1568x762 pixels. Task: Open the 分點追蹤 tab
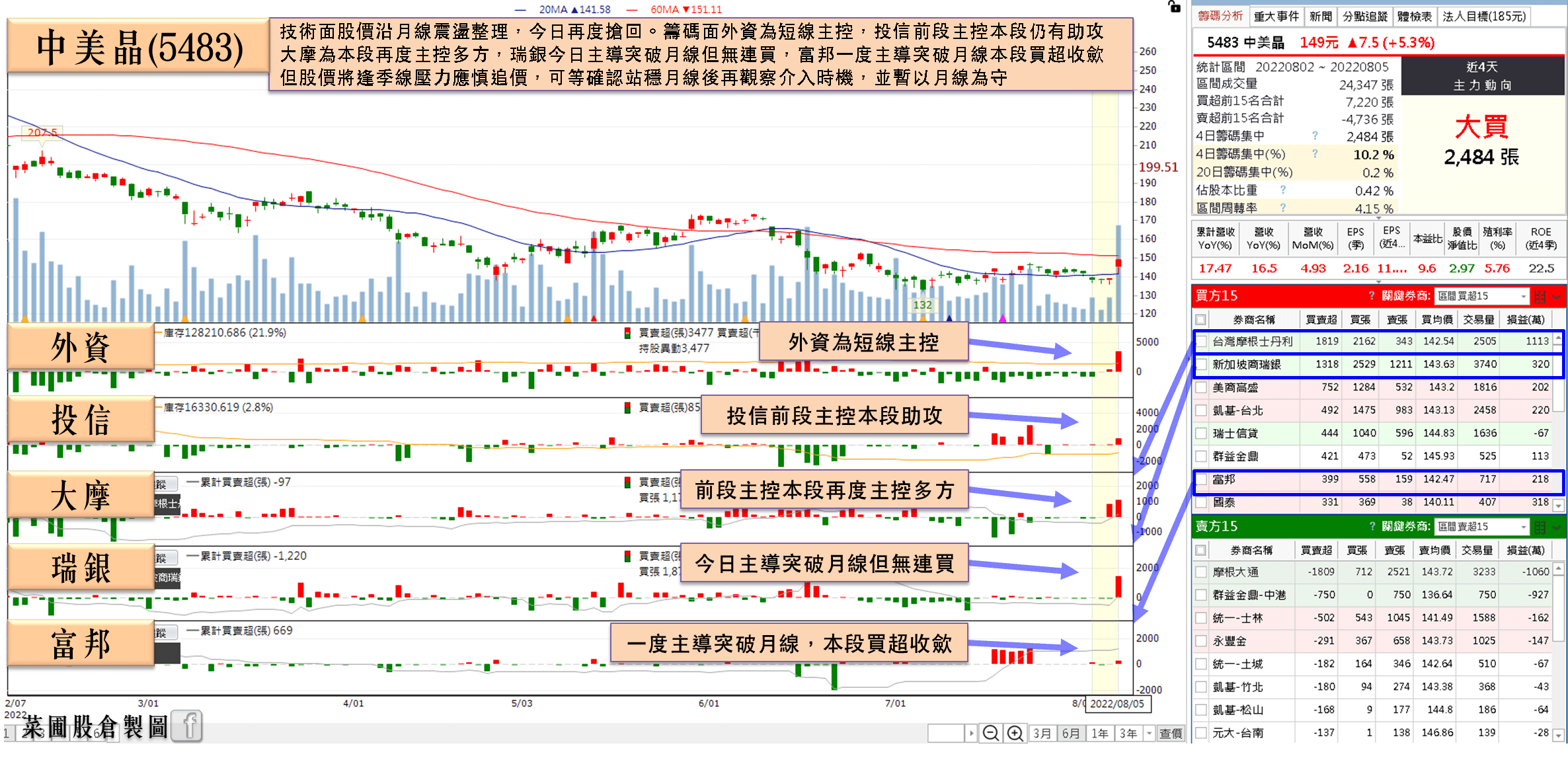coord(1365,17)
